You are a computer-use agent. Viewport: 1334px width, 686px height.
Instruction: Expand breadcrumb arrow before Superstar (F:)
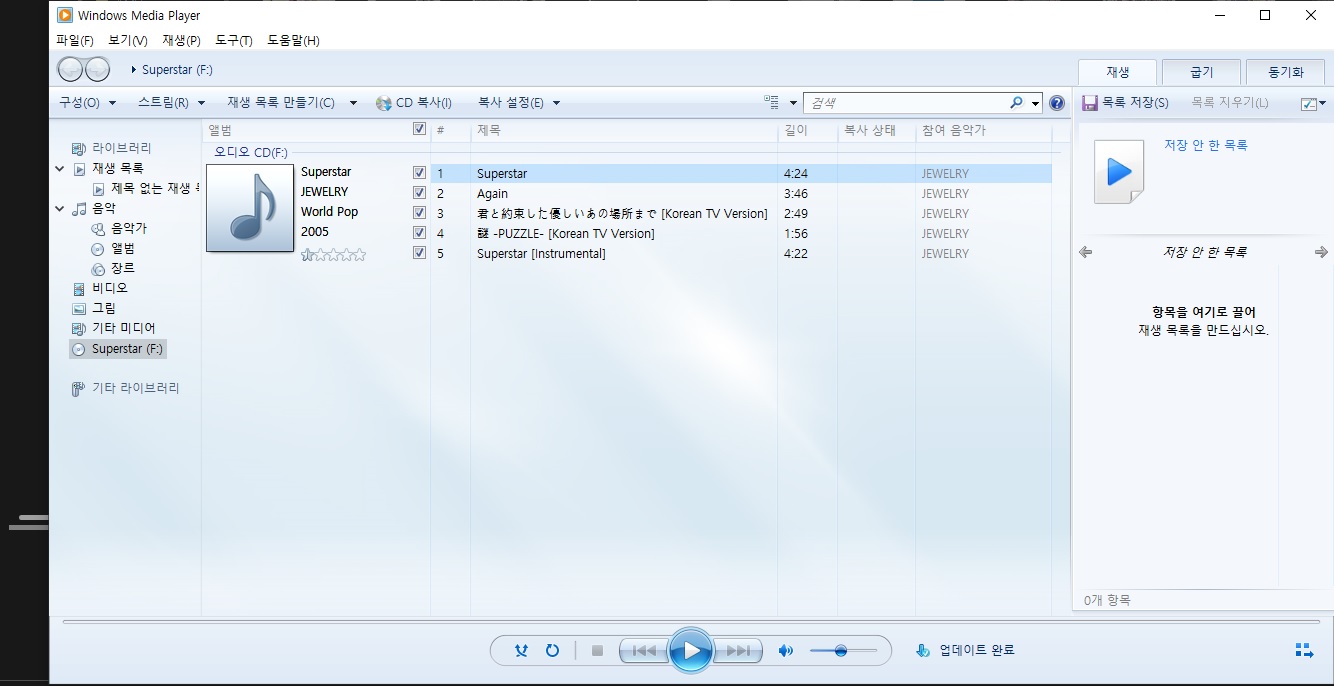point(134,70)
